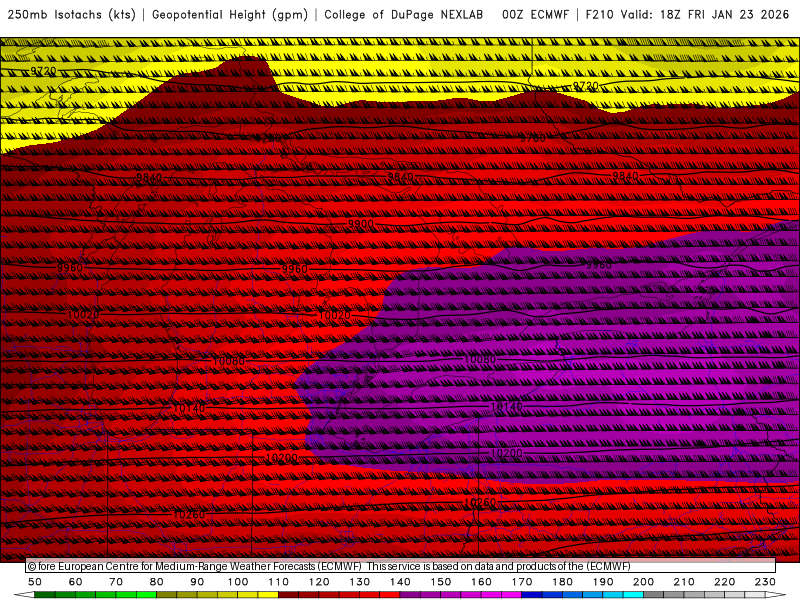Click the 'Geopotential Height (gpm)' title text
The height and width of the screenshot is (600, 800).
pyautogui.click(x=230, y=15)
